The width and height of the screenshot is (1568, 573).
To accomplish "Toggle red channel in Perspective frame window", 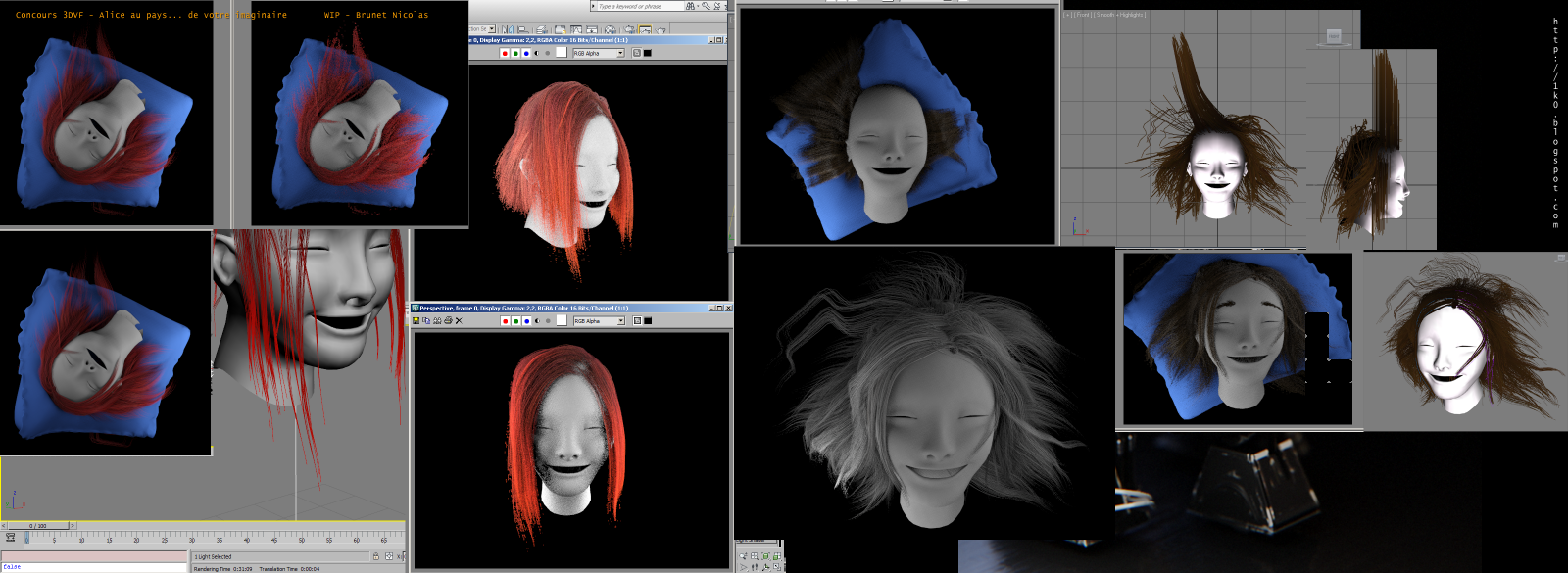I will click(505, 321).
